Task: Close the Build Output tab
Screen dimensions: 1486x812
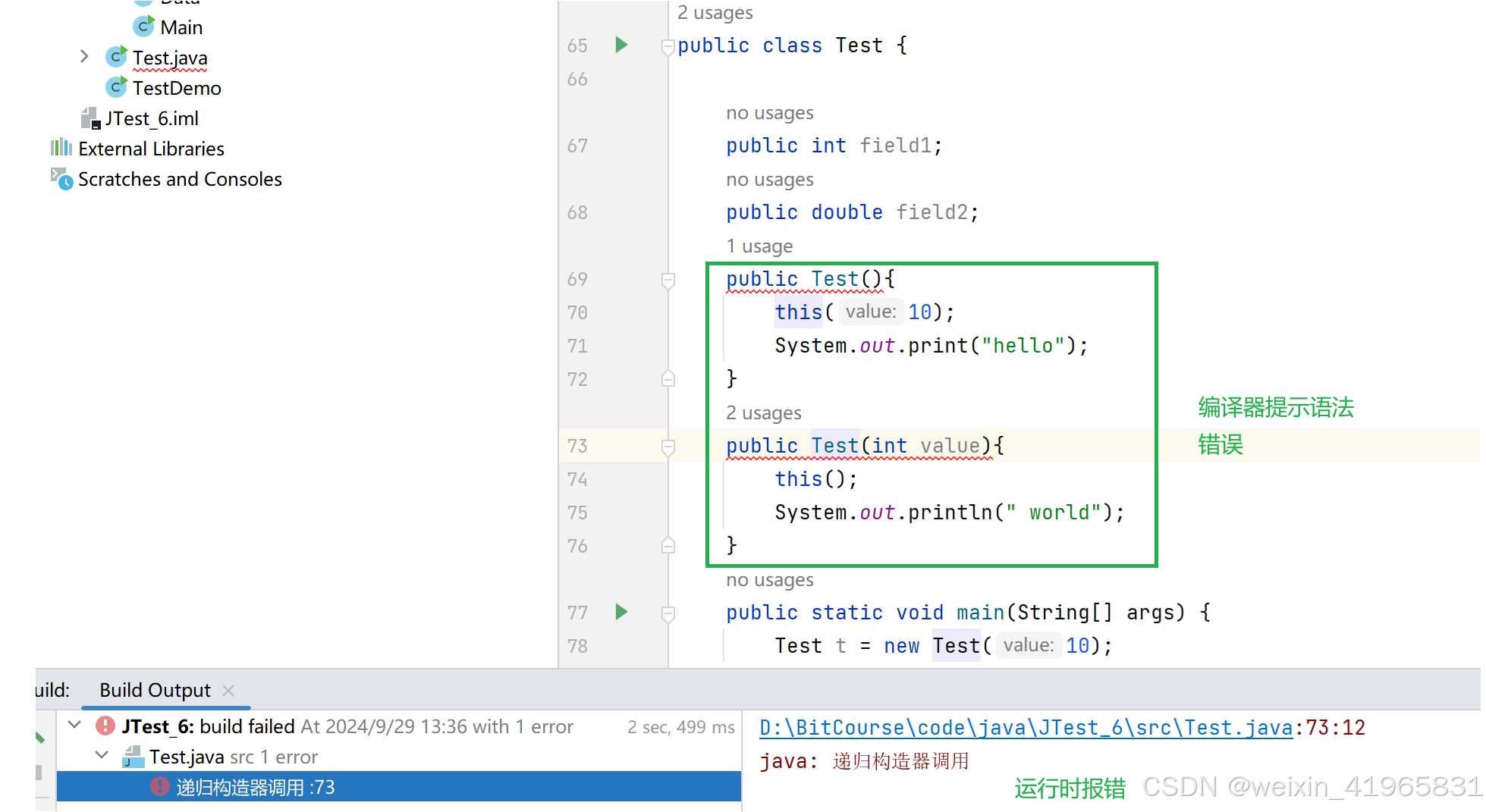Action: pyautogui.click(x=228, y=691)
